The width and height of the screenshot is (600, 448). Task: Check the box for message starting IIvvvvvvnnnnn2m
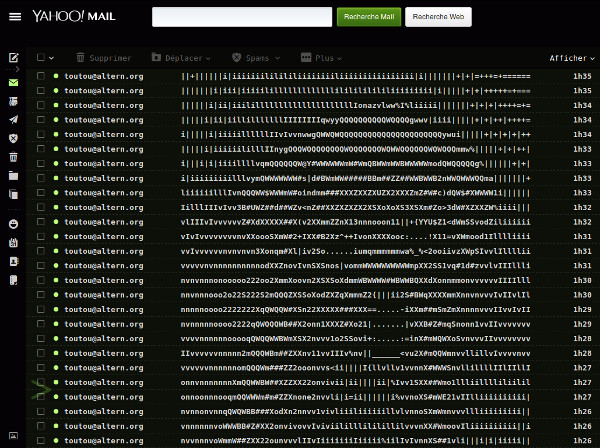(x=41, y=353)
